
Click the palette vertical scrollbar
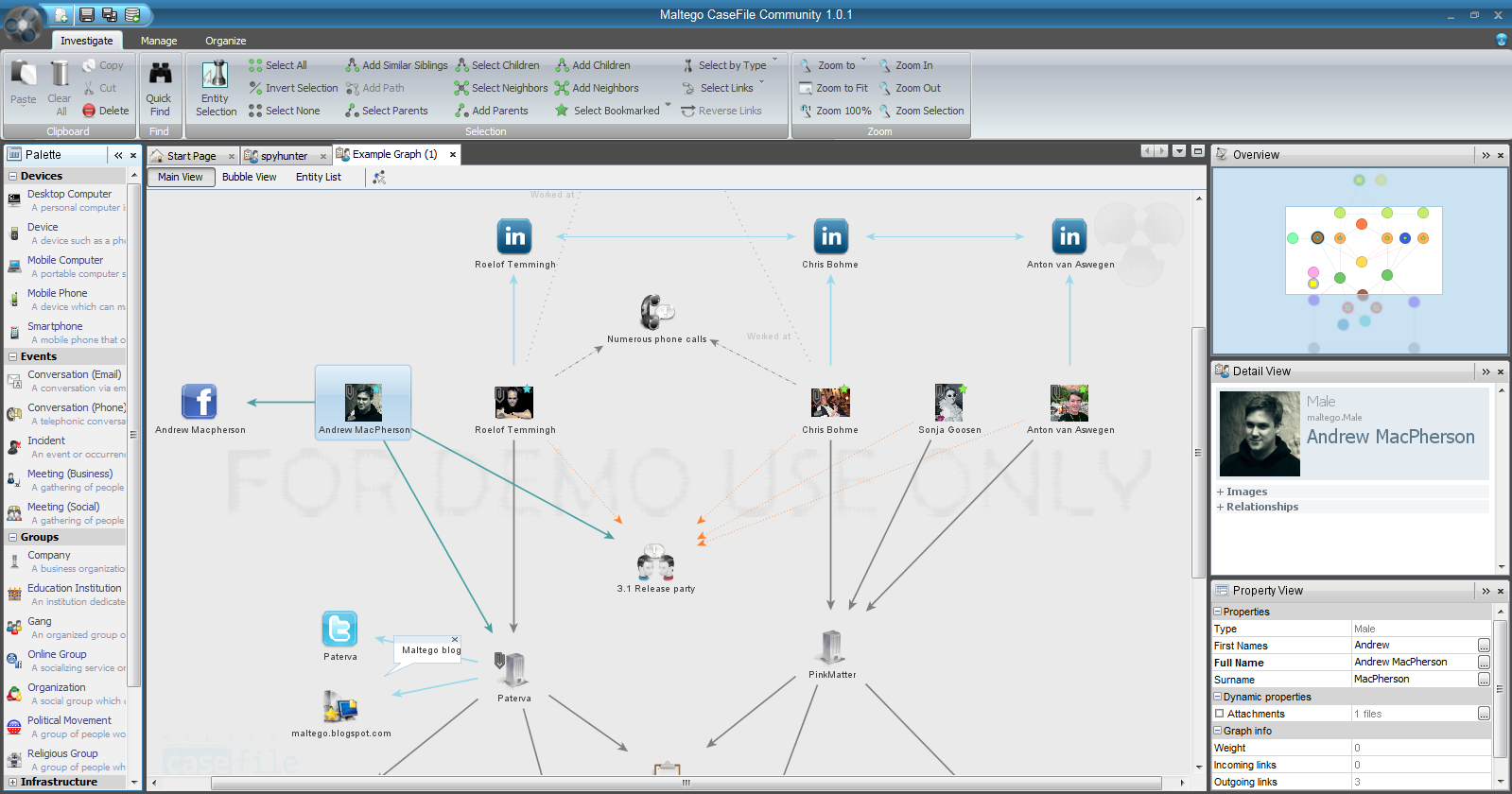(133, 435)
